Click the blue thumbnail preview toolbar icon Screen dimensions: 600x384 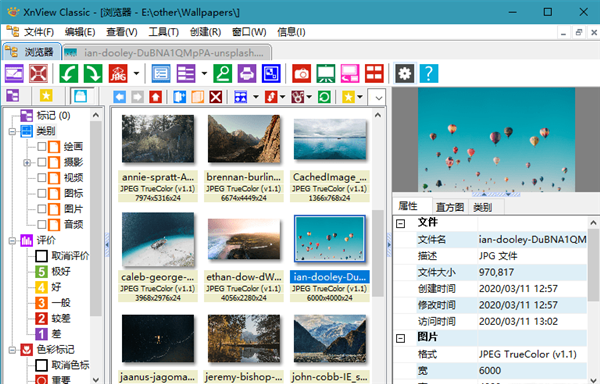click(271, 73)
